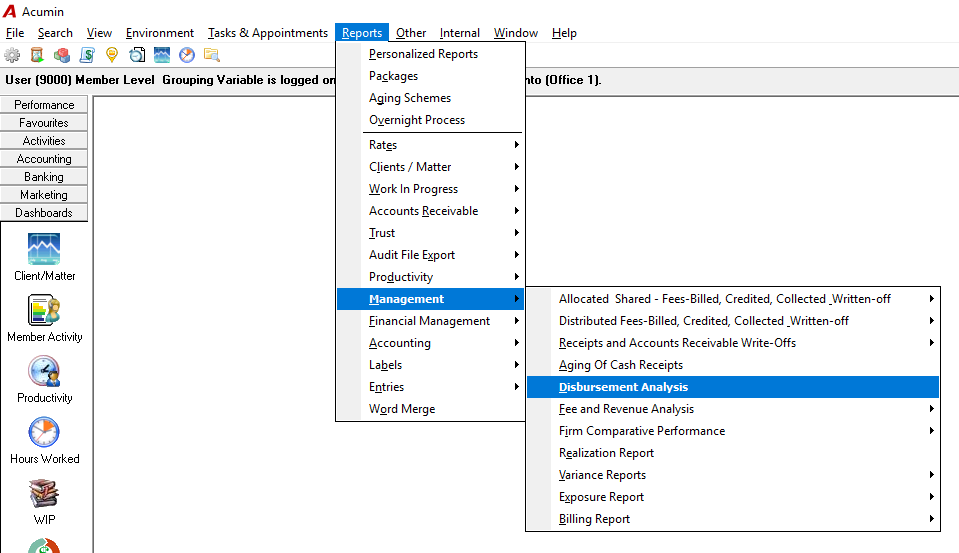The height and width of the screenshot is (553, 959).
Task: Open the Other menu
Action: coord(411,33)
